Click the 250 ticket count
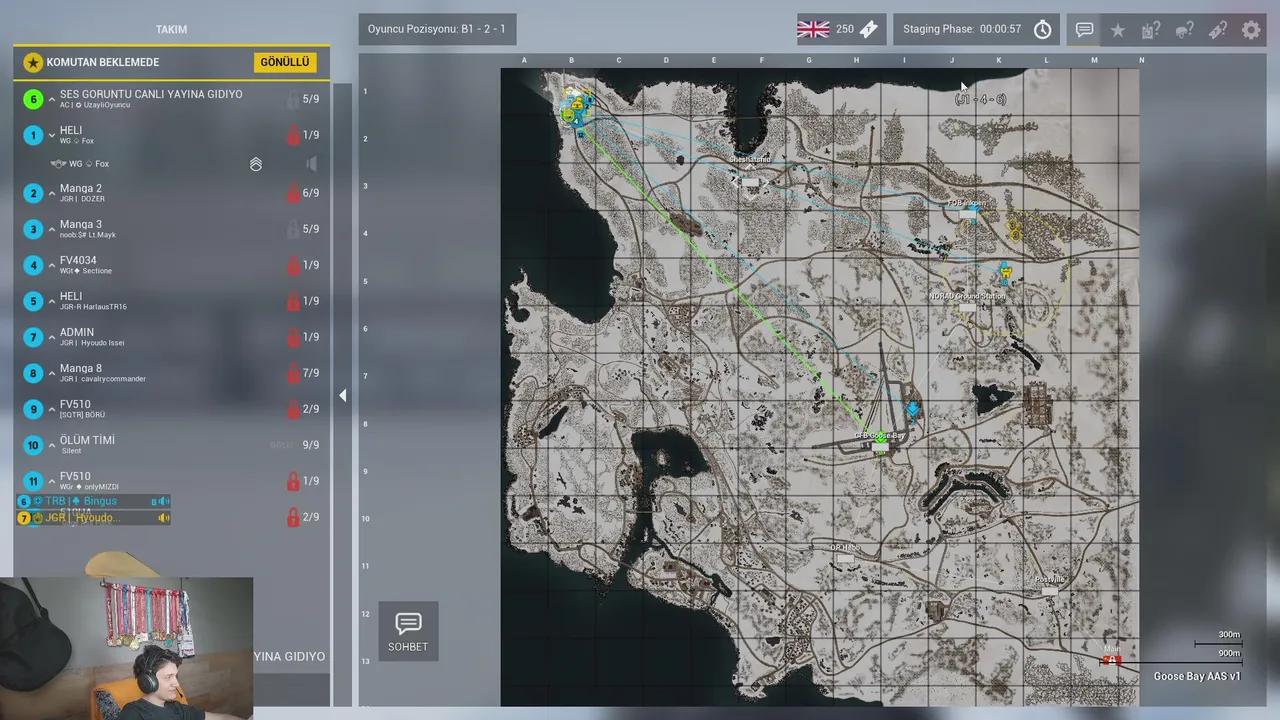 click(x=845, y=29)
